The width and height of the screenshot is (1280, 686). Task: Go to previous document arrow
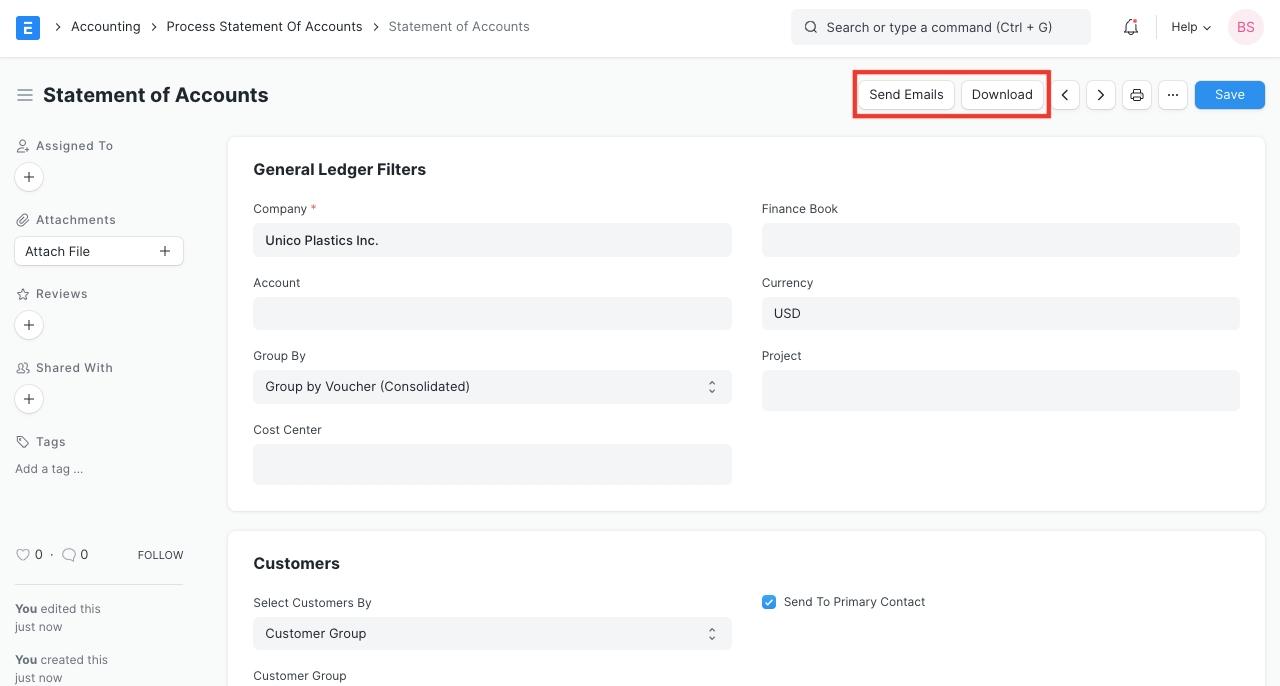tap(1065, 95)
